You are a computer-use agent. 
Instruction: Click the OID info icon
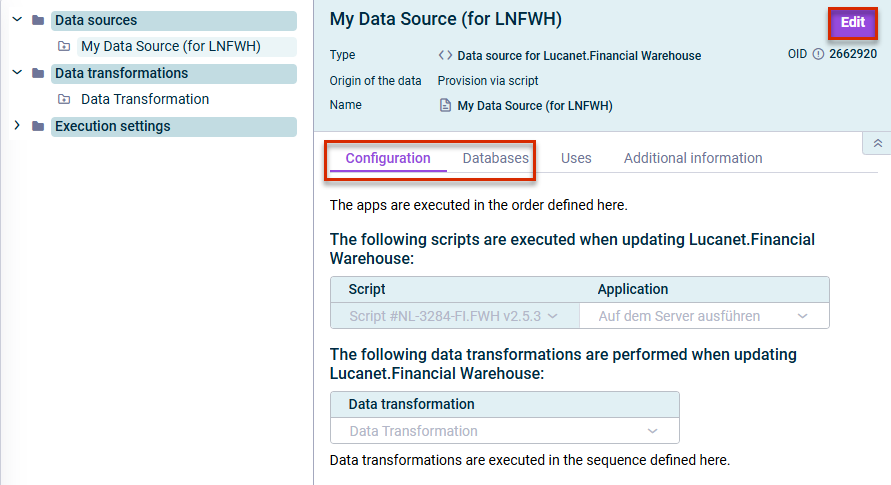[818, 55]
